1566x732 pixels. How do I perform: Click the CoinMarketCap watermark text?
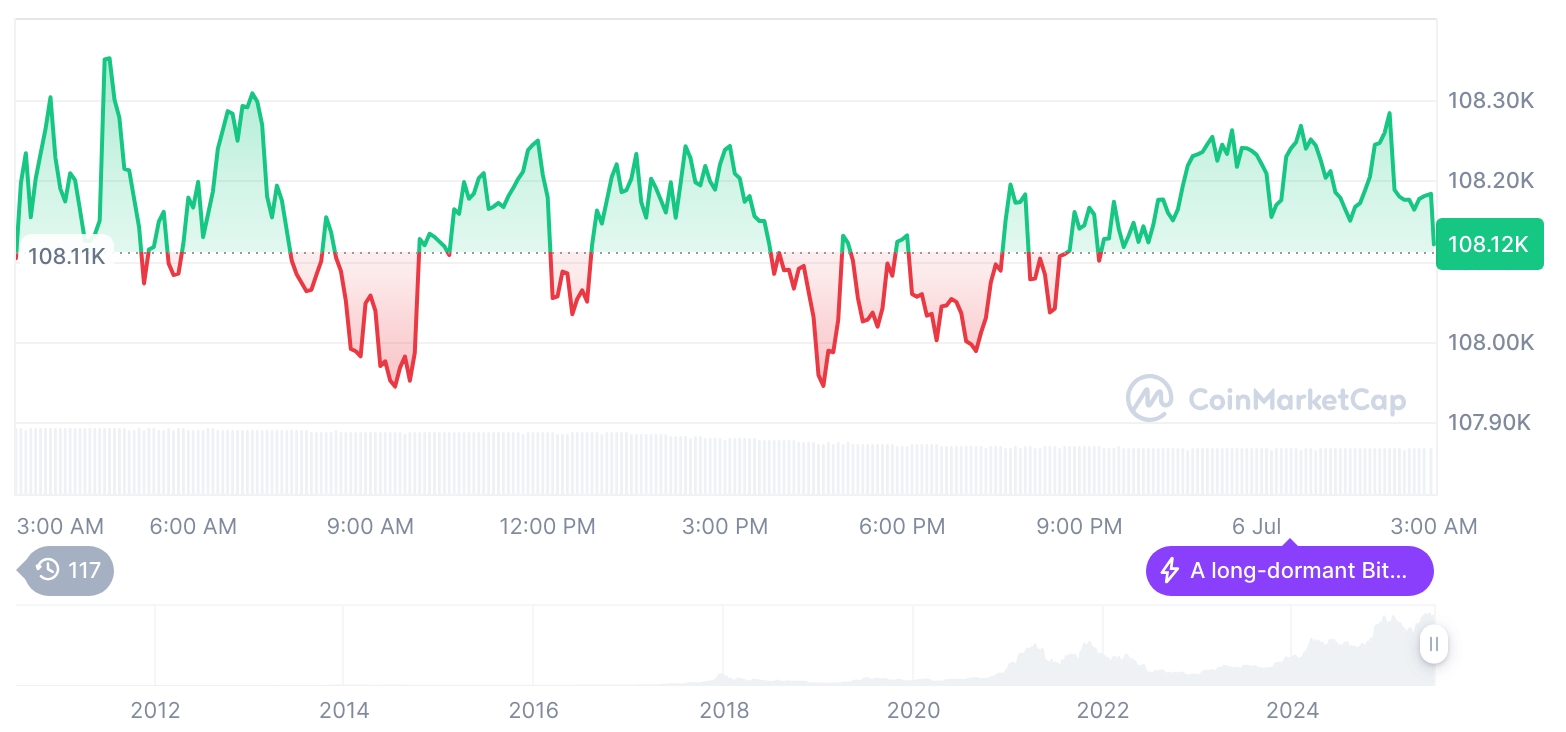1296,400
